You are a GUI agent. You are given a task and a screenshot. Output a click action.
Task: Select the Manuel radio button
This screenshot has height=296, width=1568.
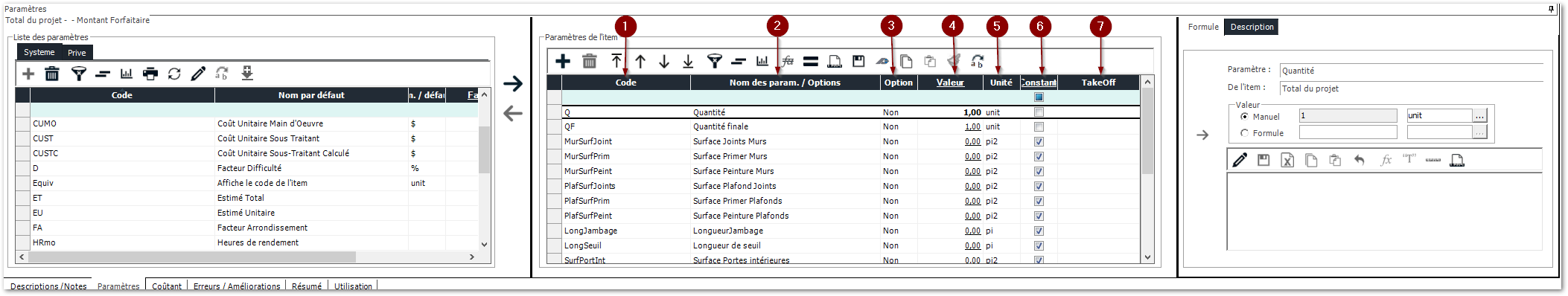pyautogui.click(x=1244, y=117)
